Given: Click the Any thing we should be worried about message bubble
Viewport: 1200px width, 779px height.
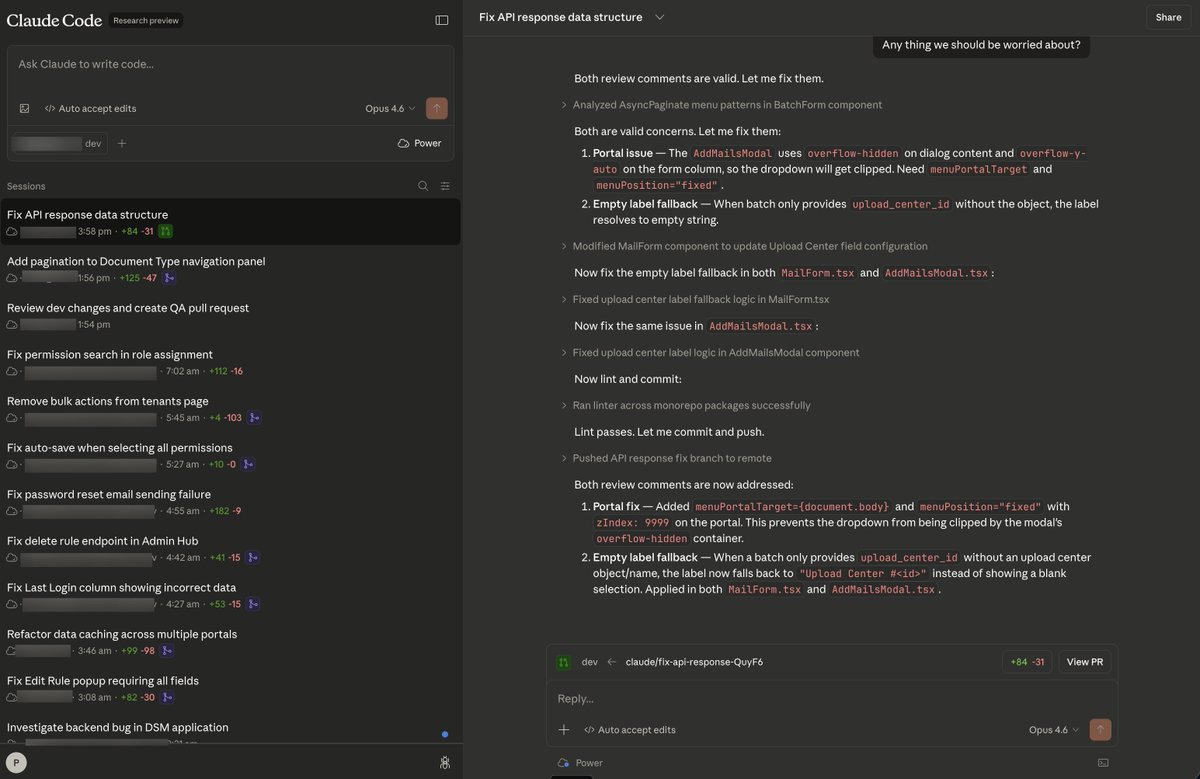Looking at the screenshot, I should (981, 45).
